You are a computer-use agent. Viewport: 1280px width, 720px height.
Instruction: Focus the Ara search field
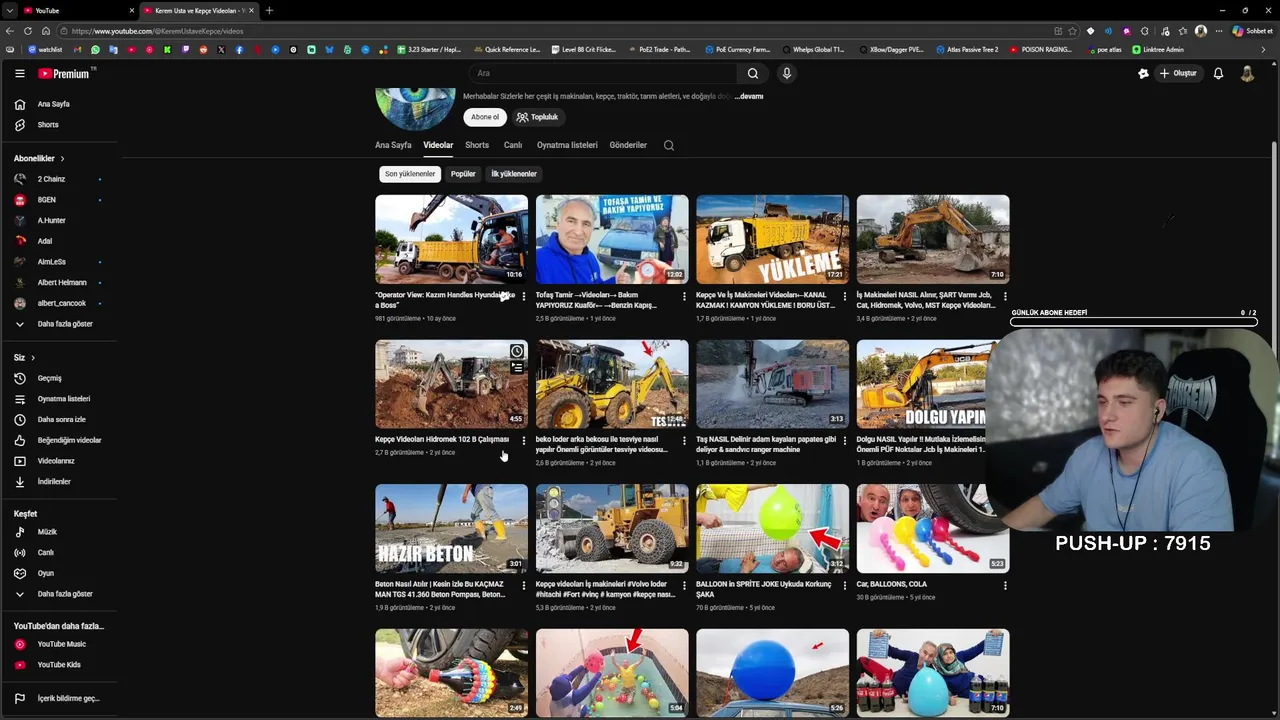click(603, 73)
